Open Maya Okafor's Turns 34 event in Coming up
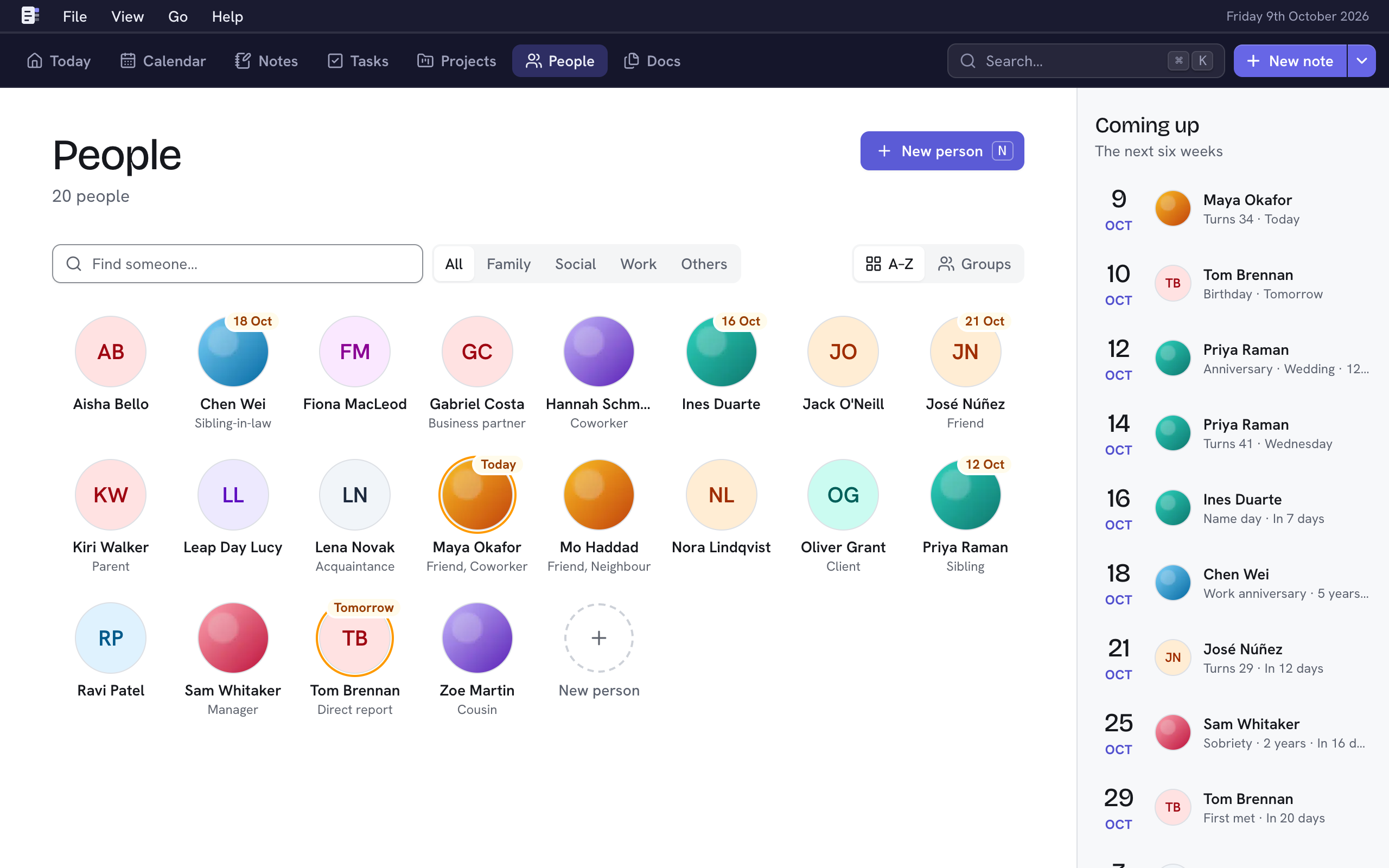 point(1233,209)
